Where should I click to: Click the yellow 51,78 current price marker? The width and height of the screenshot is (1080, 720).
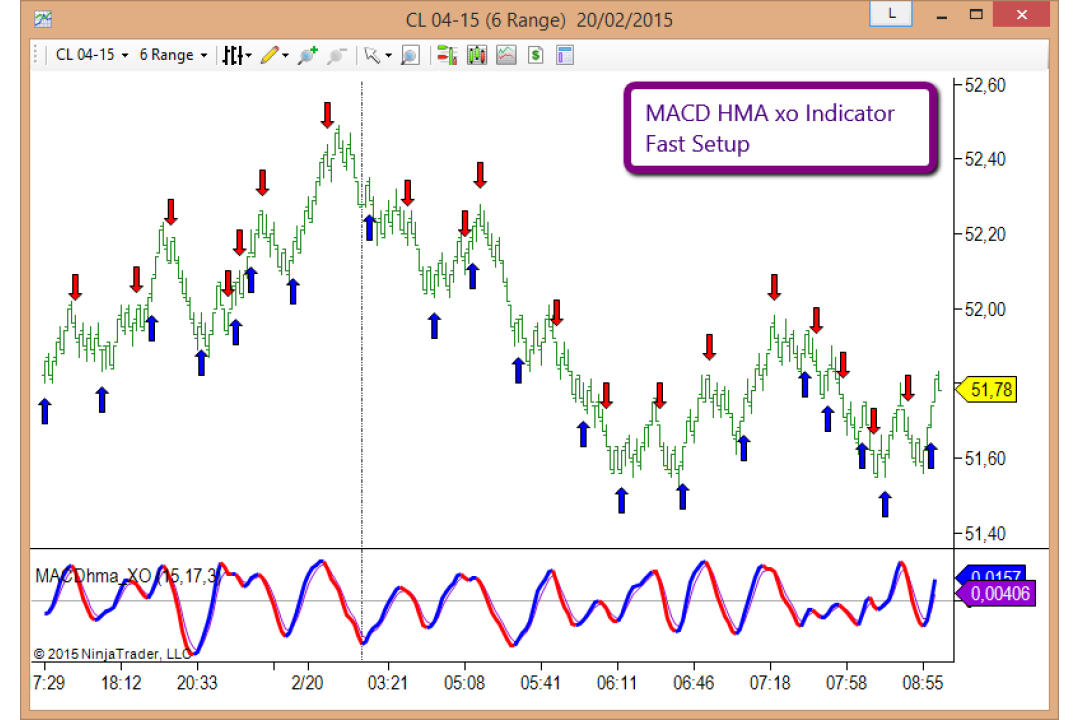click(x=986, y=390)
